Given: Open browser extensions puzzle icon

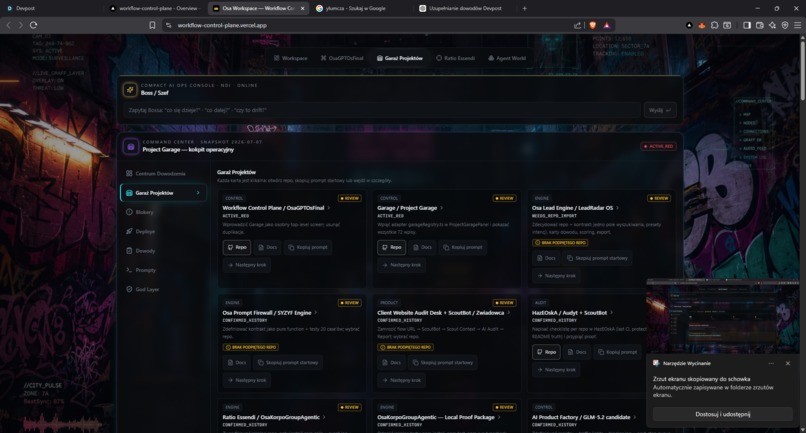Looking at the screenshot, I should [715, 25].
